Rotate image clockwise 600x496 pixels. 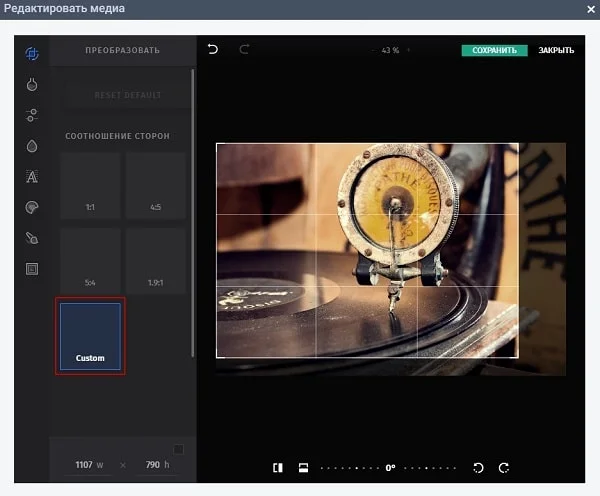(x=504, y=468)
